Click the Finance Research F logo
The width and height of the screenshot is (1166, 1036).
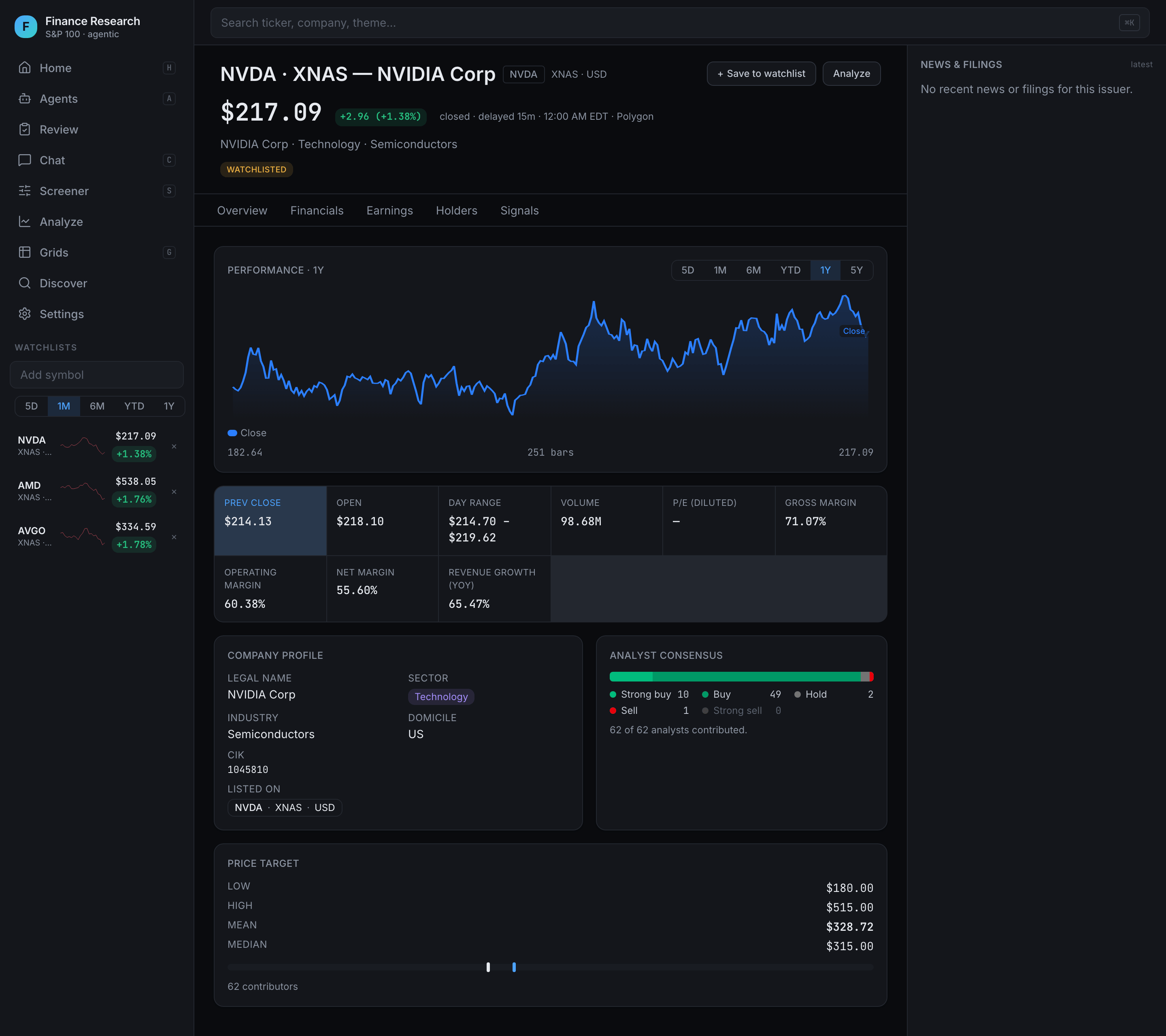26,27
